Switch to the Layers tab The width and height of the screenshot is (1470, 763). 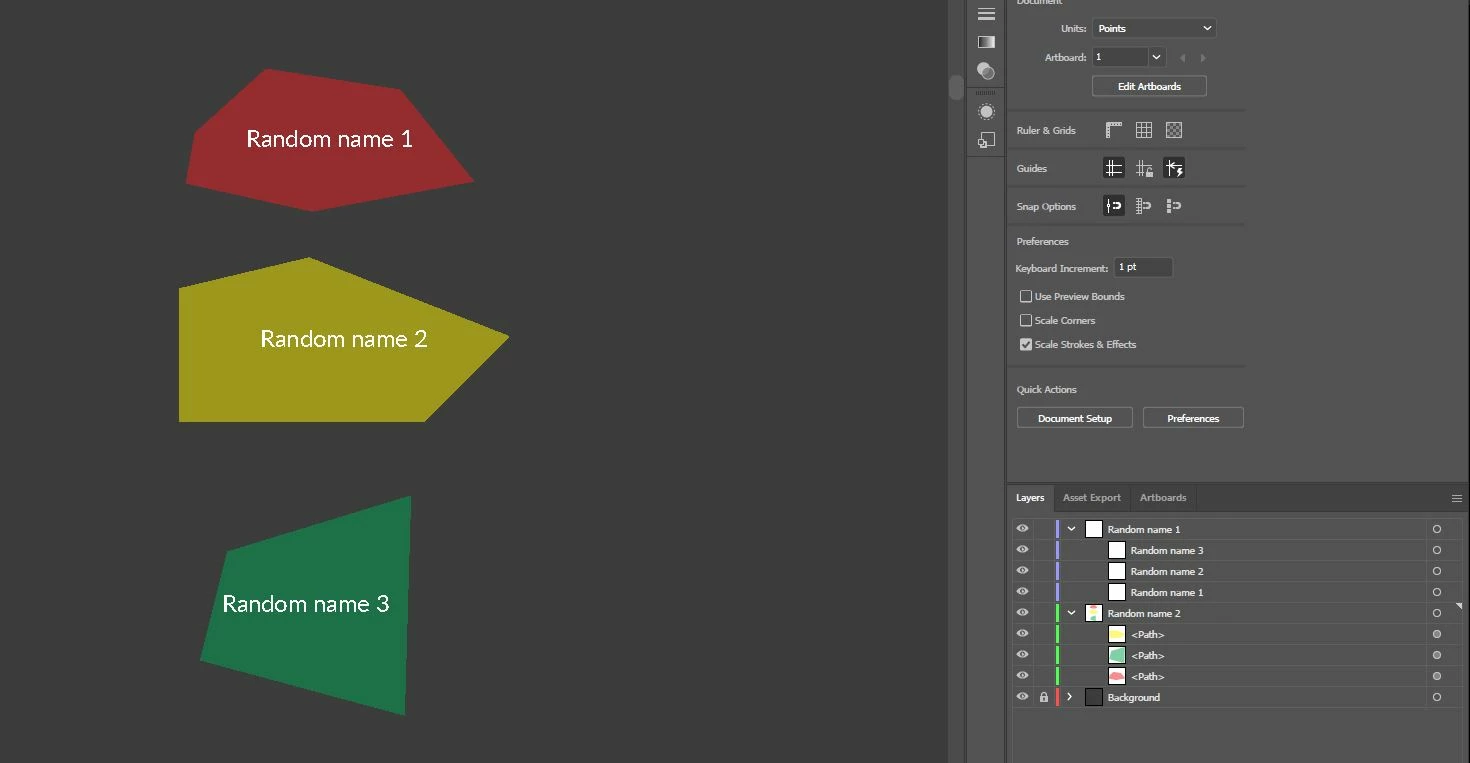click(x=1030, y=498)
